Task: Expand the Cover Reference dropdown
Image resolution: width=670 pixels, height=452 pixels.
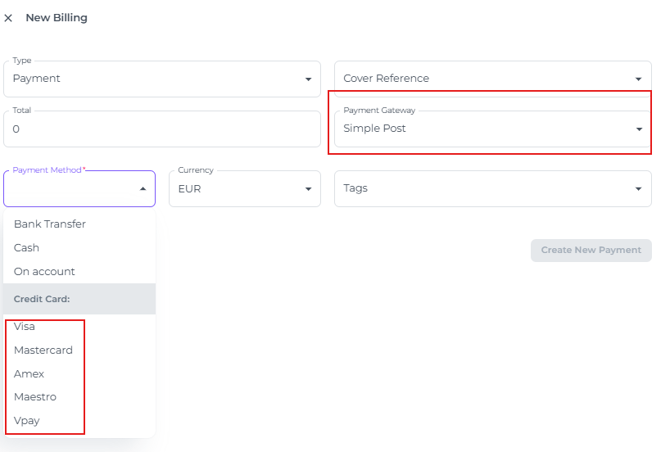Action: [x=492, y=79]
